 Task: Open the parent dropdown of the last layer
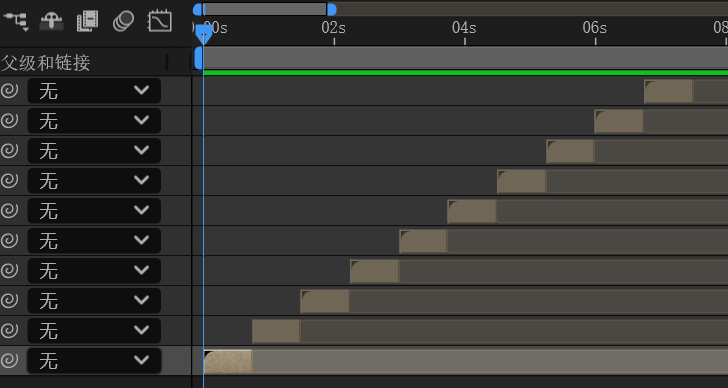pos(94,360)
